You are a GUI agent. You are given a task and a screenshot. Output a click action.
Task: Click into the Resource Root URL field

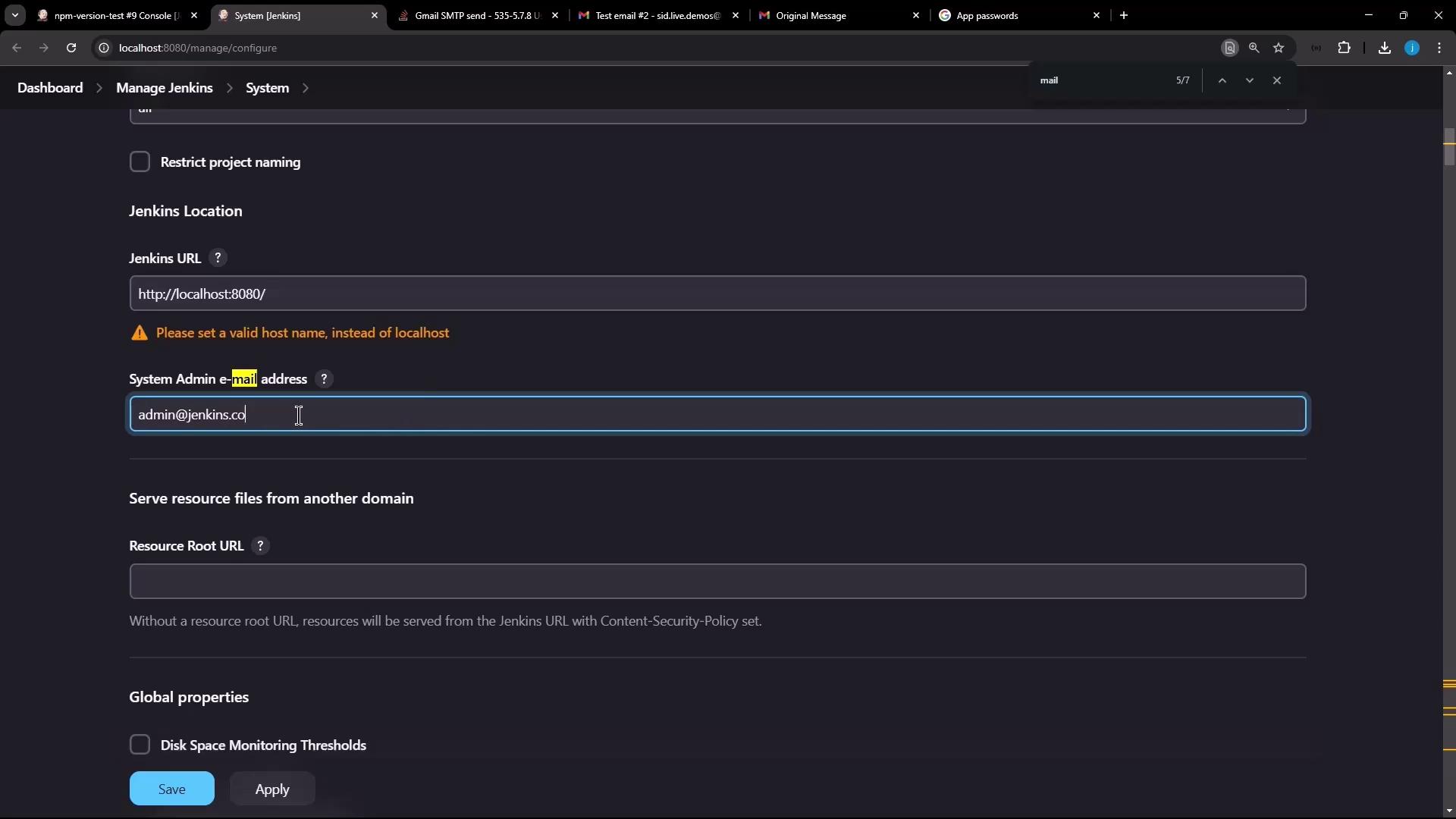pos(717,582)
